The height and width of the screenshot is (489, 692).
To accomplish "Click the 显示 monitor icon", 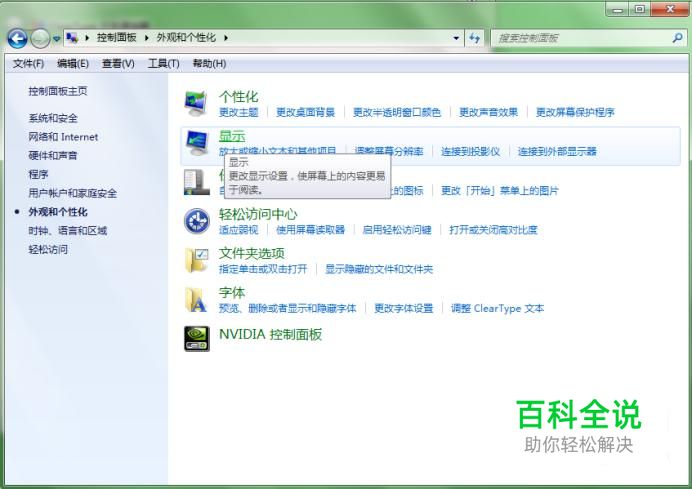I will tap(196, 143).
